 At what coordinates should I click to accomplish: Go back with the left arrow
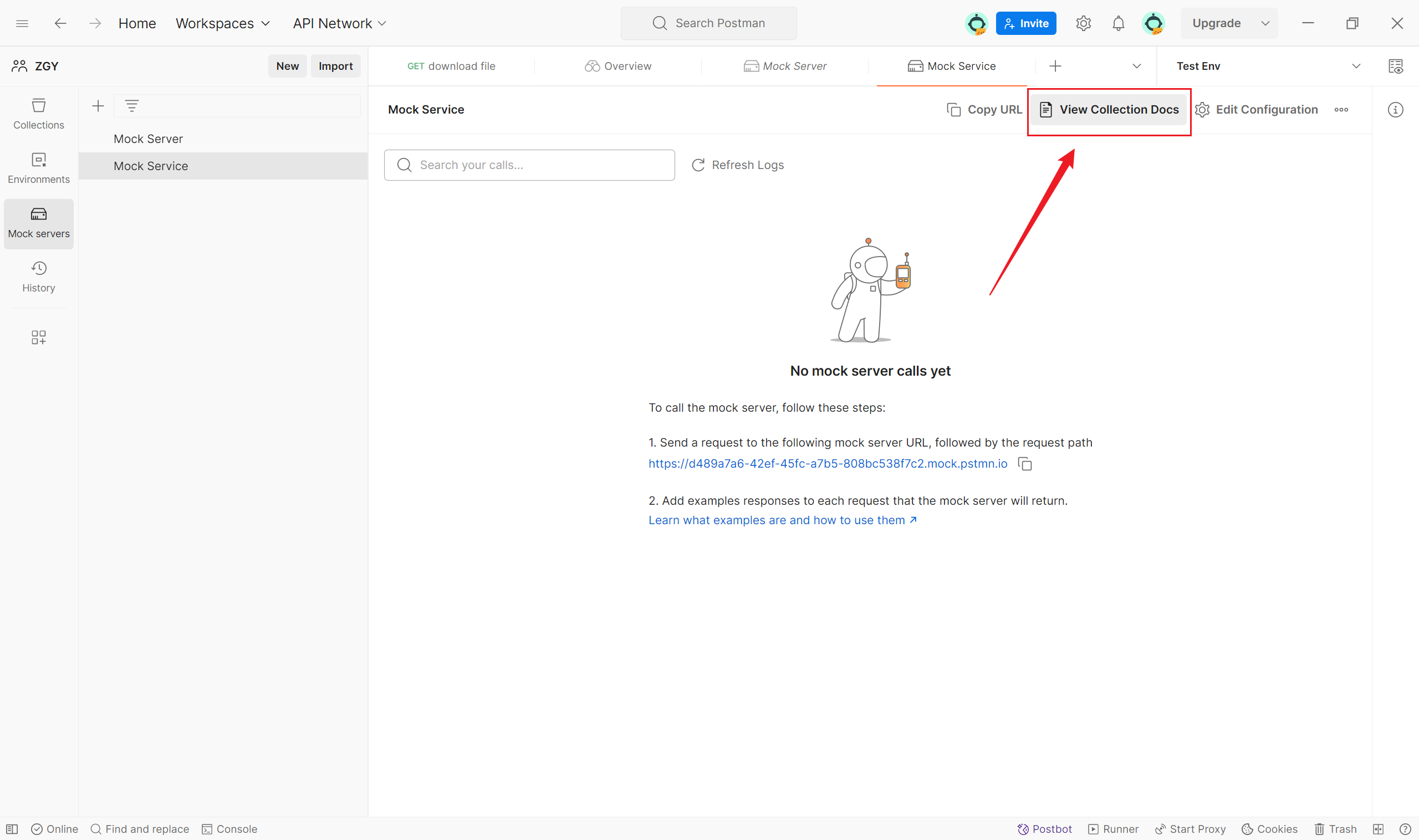coord(60,23)
